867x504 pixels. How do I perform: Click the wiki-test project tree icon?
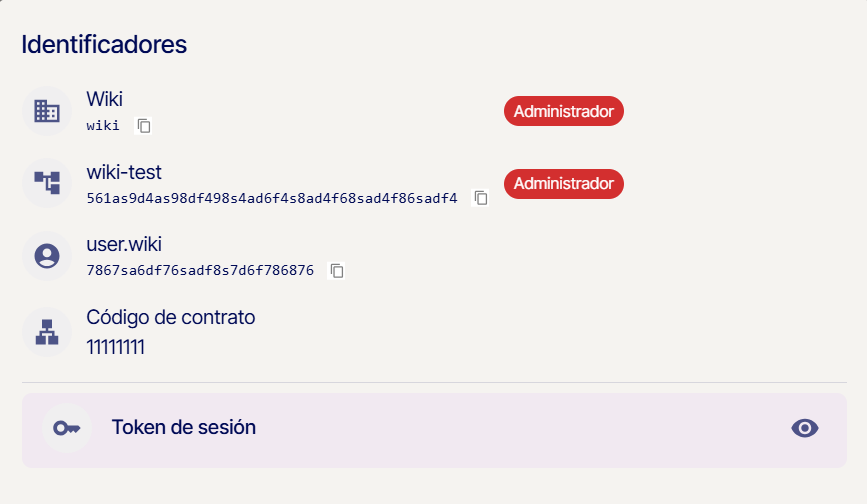tap(47, 183)
